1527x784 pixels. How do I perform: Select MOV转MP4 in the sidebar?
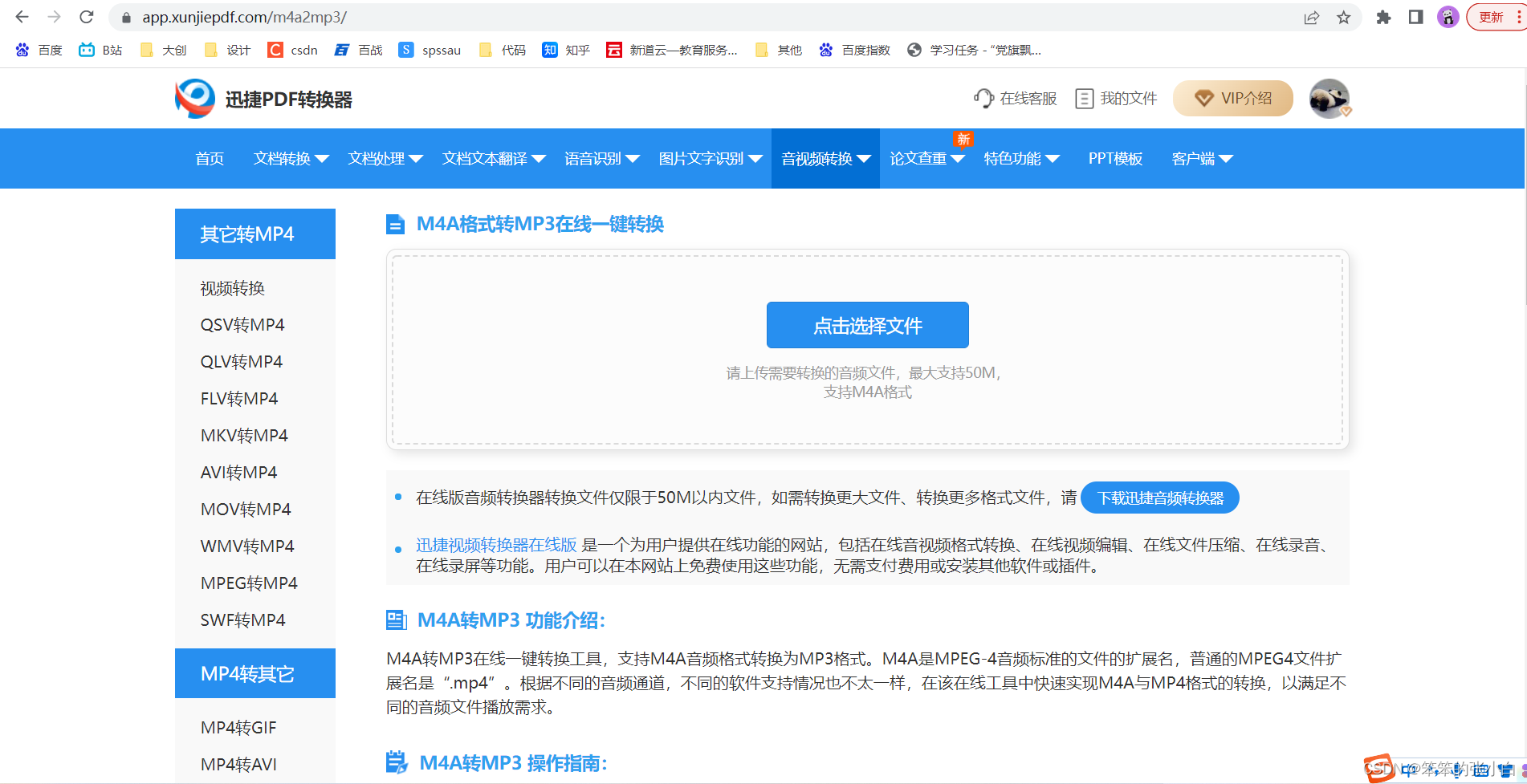[x=246, y=510]
